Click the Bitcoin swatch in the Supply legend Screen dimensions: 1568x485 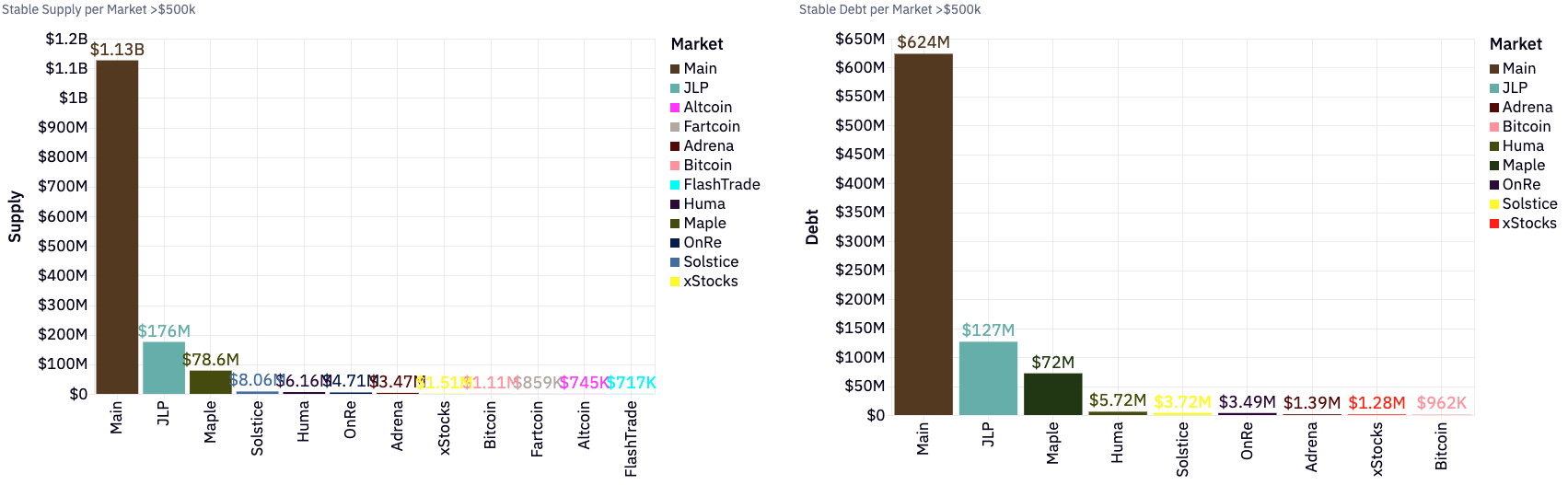[675, 166]
